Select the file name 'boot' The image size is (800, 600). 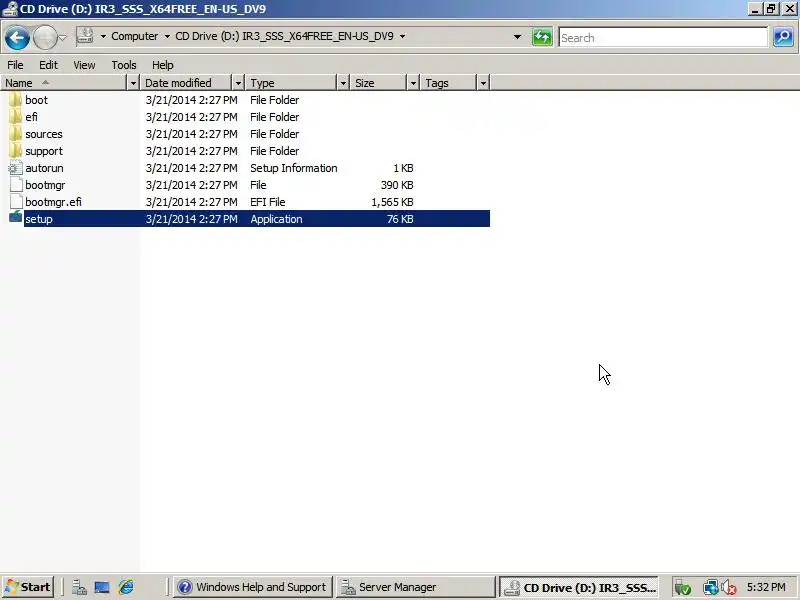coord(36,100)
